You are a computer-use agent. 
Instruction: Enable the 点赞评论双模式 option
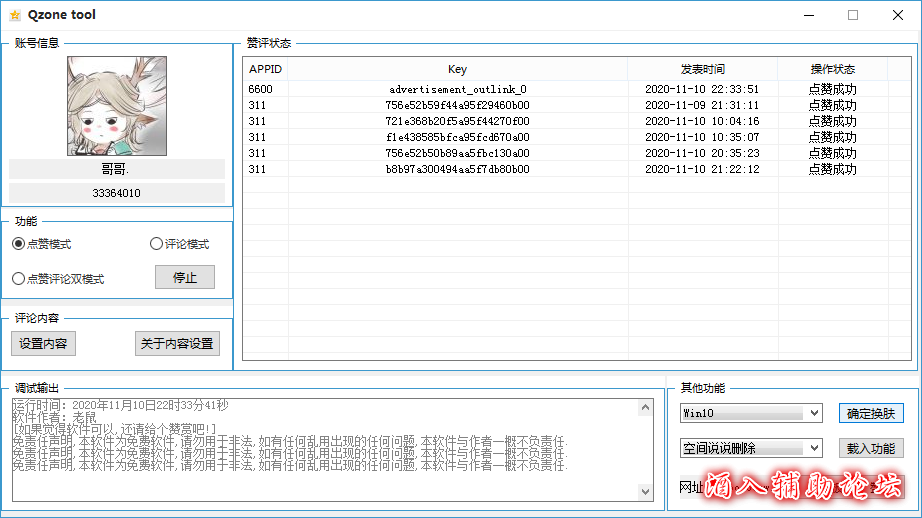point(19,279)
